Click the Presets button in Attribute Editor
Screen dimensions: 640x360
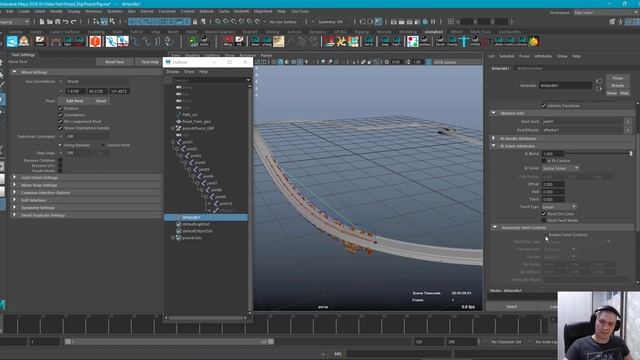(x=618, y=86)
